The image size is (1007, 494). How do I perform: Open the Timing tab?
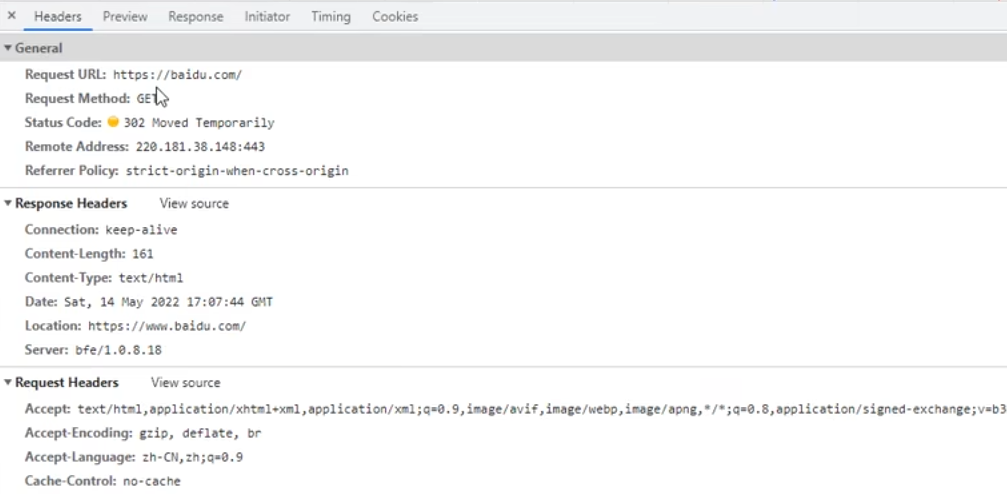[330, 16]
